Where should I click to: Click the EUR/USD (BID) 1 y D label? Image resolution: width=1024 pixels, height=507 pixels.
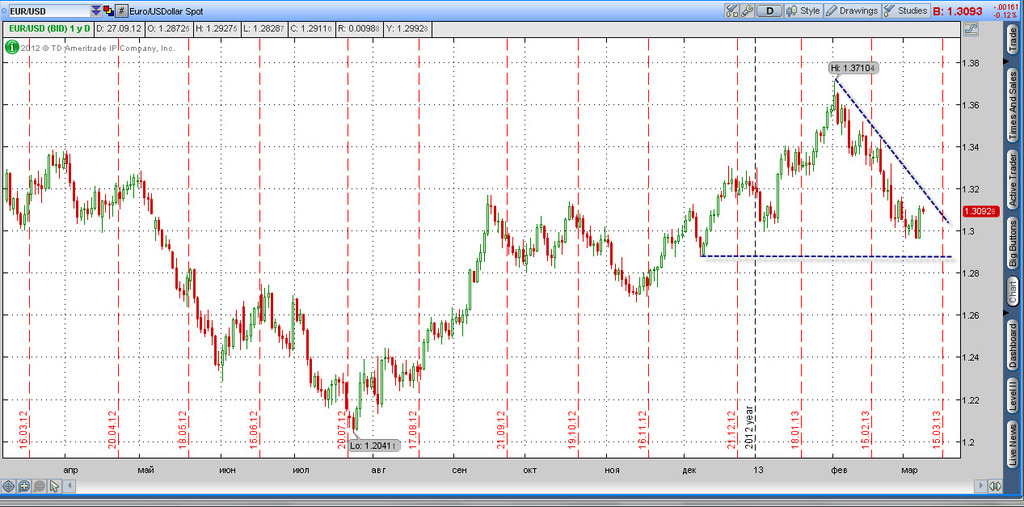[49, 29]
